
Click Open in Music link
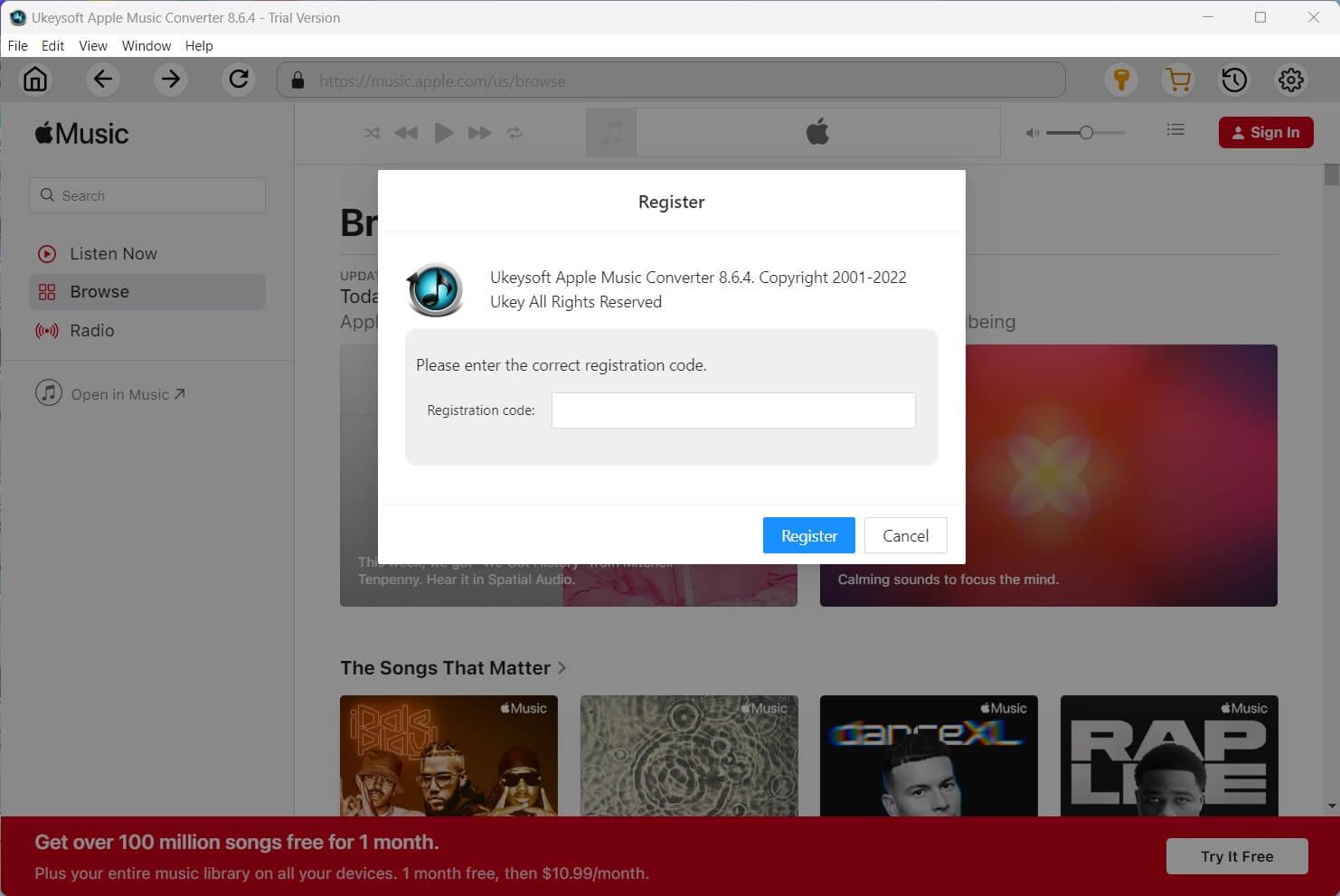(x=110, y=394)
